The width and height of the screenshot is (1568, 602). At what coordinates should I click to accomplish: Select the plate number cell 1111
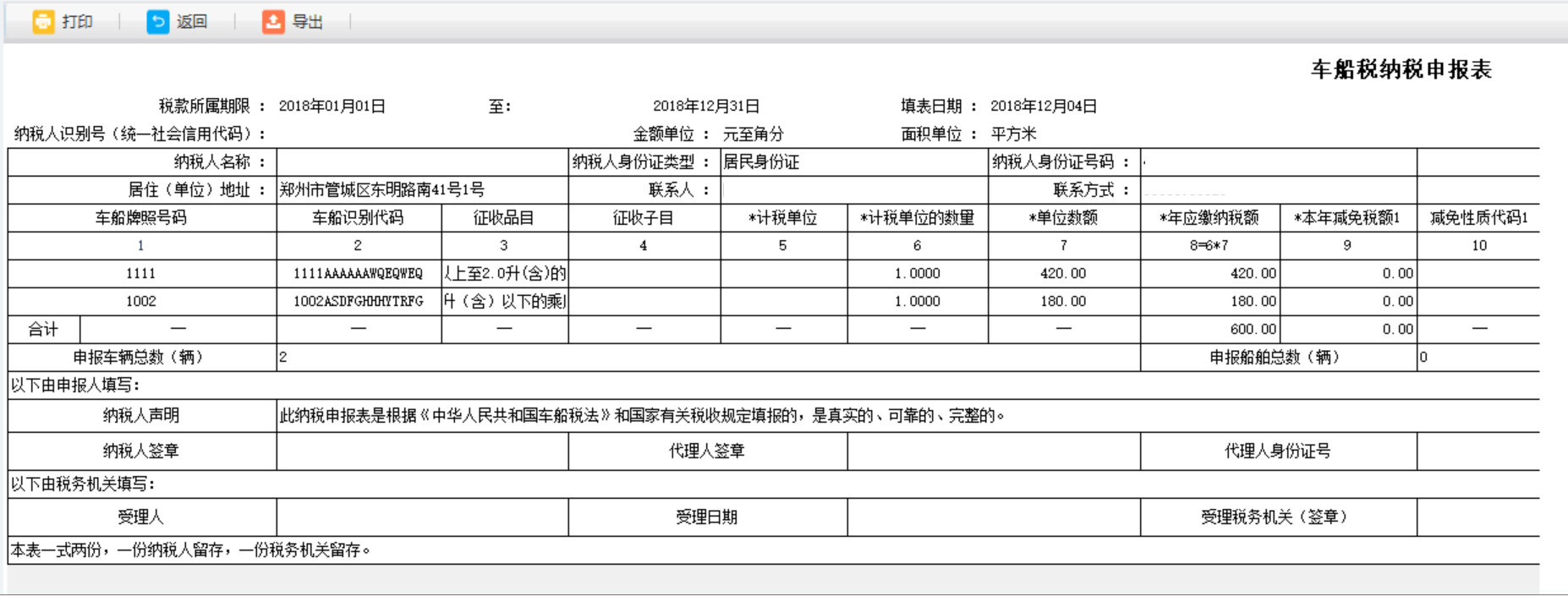tap(141, 273)
